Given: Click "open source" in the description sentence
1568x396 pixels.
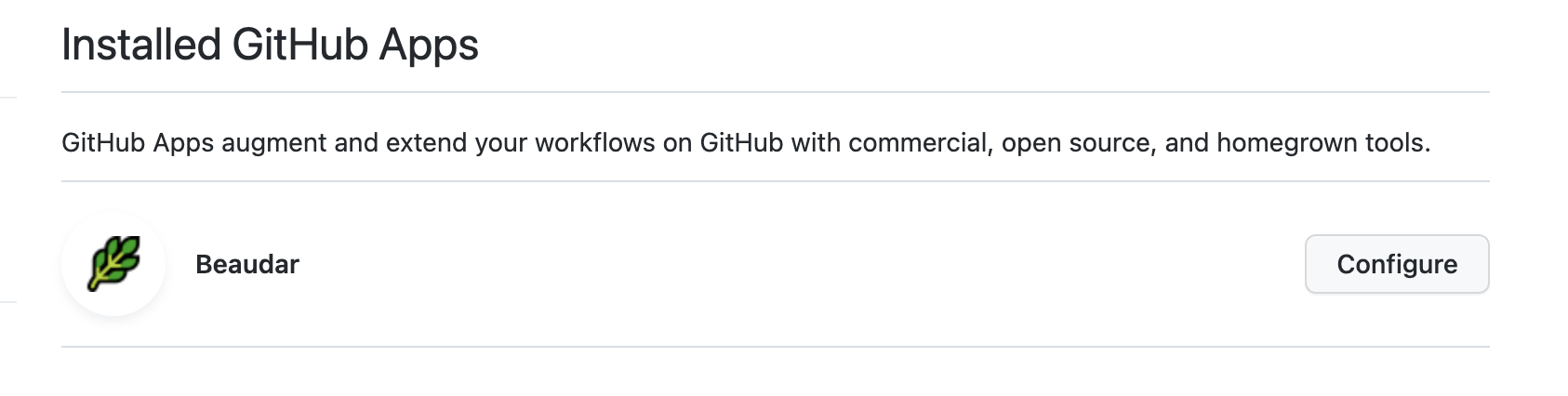Looking at the screenshot, I should (1077, 143).
